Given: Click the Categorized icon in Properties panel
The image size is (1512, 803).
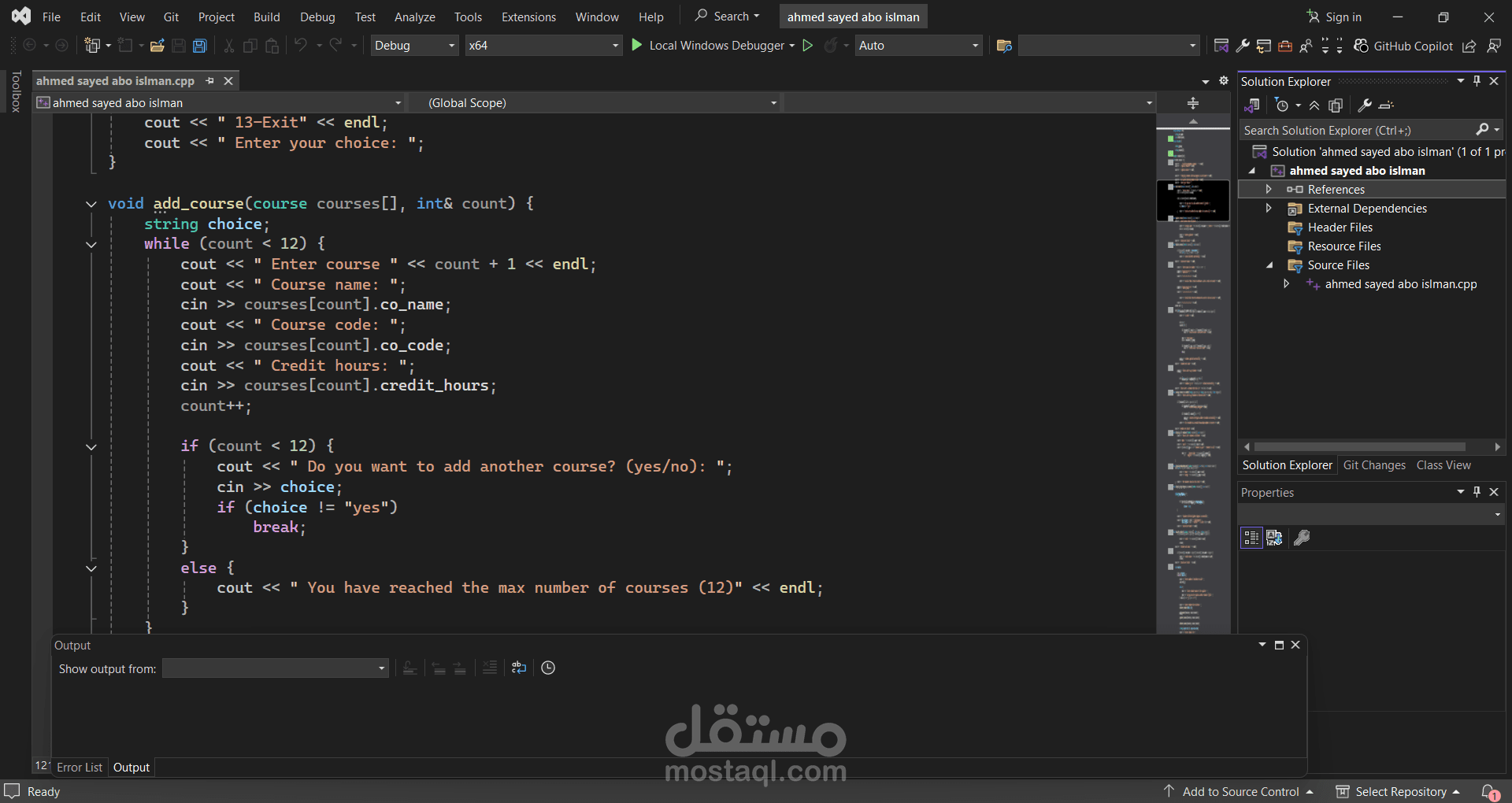Looking at the screenshot, I should coord(1251,538).
